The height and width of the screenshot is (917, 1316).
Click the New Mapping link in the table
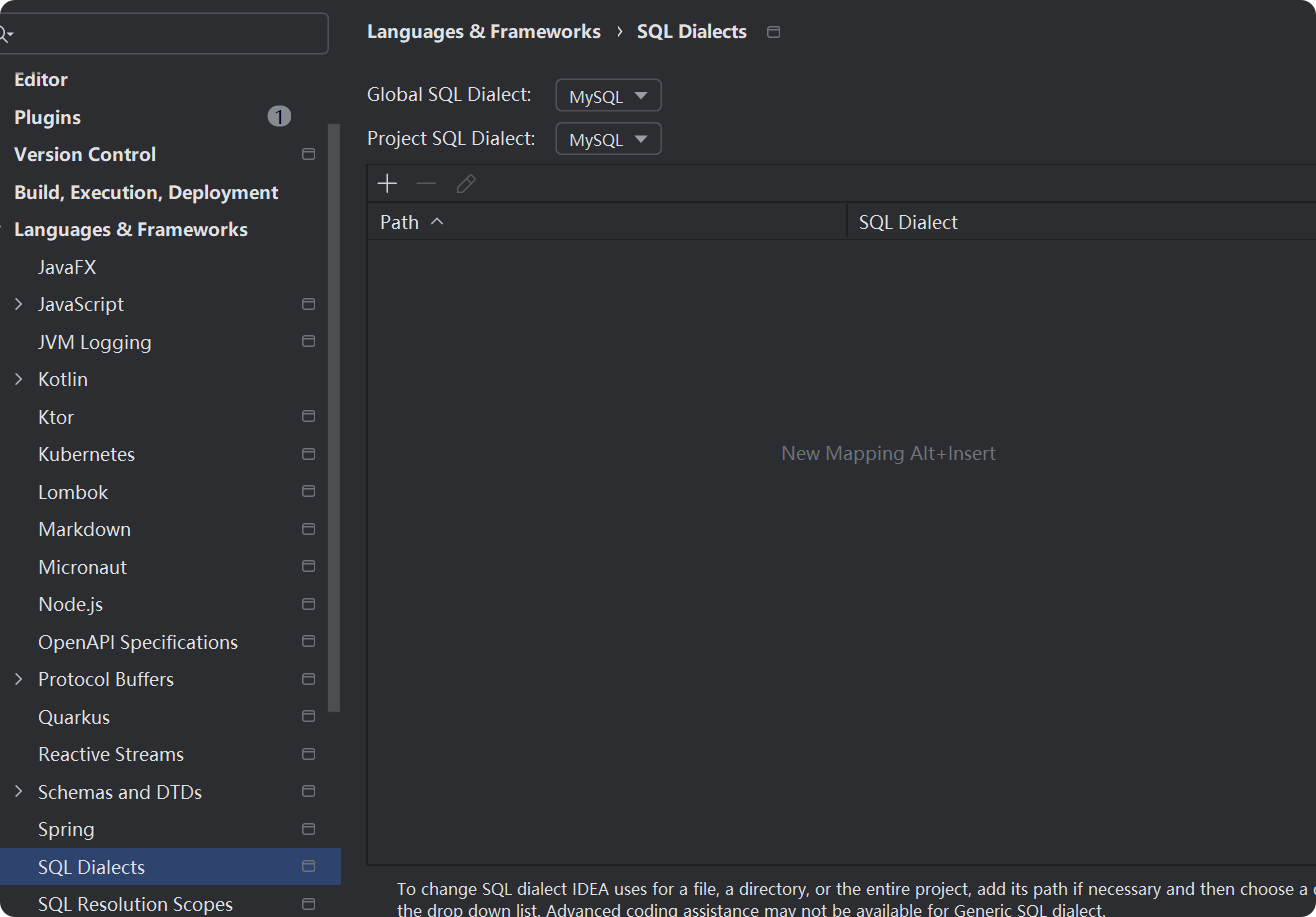[888, 453]
